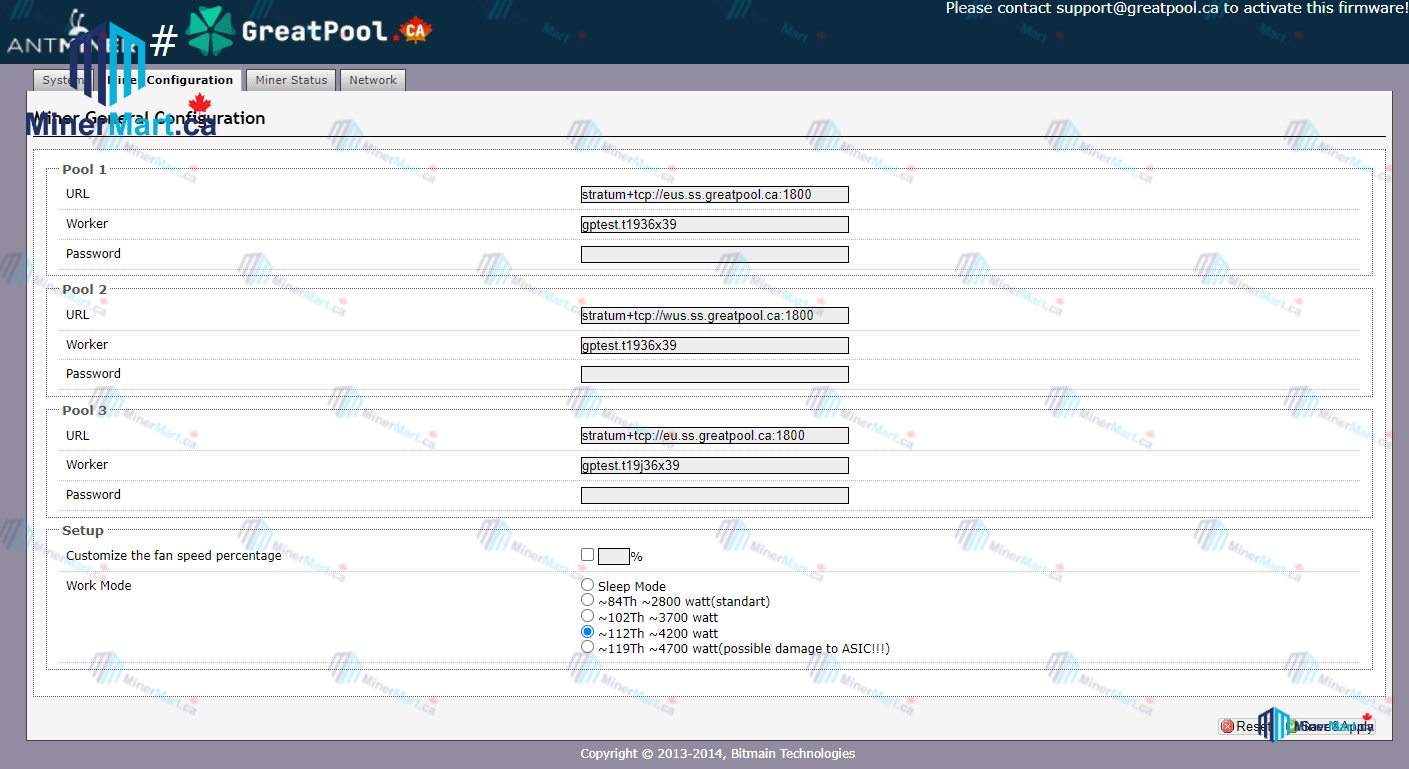Select Sleep Mode work mode

point(587,585)
